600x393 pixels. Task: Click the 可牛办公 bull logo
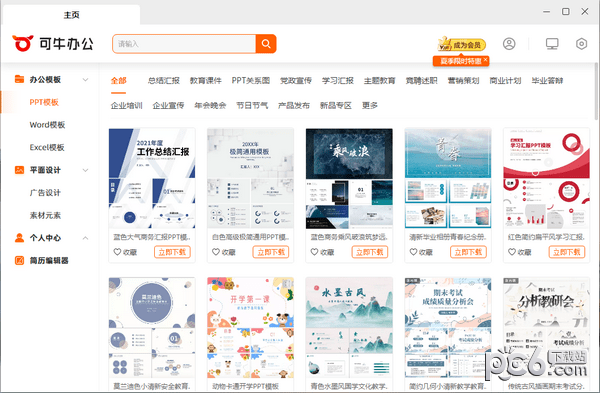click(23, 43)
